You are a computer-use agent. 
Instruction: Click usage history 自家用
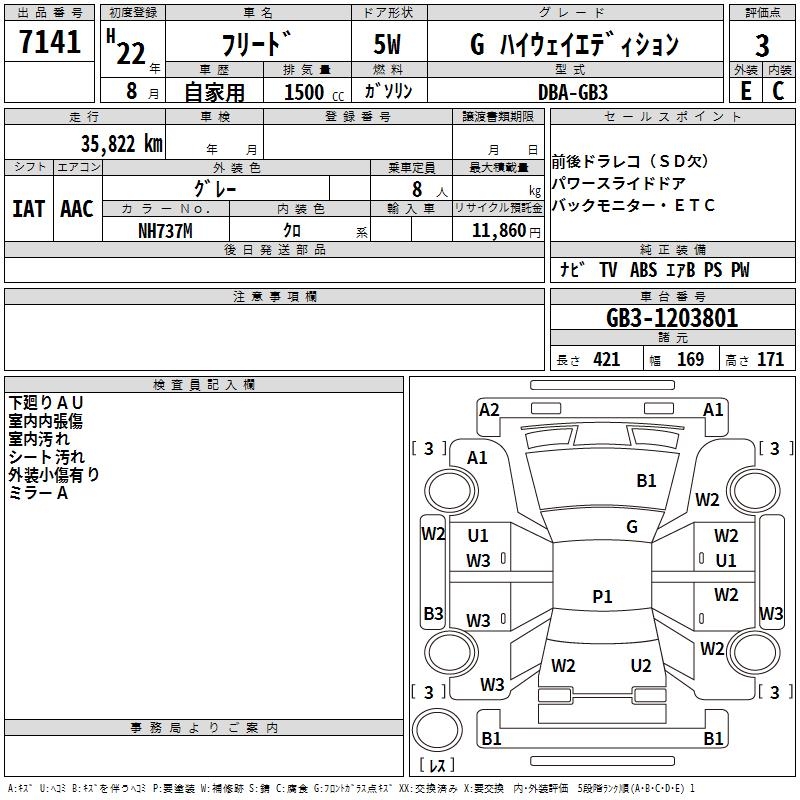[x=214, y=92]
